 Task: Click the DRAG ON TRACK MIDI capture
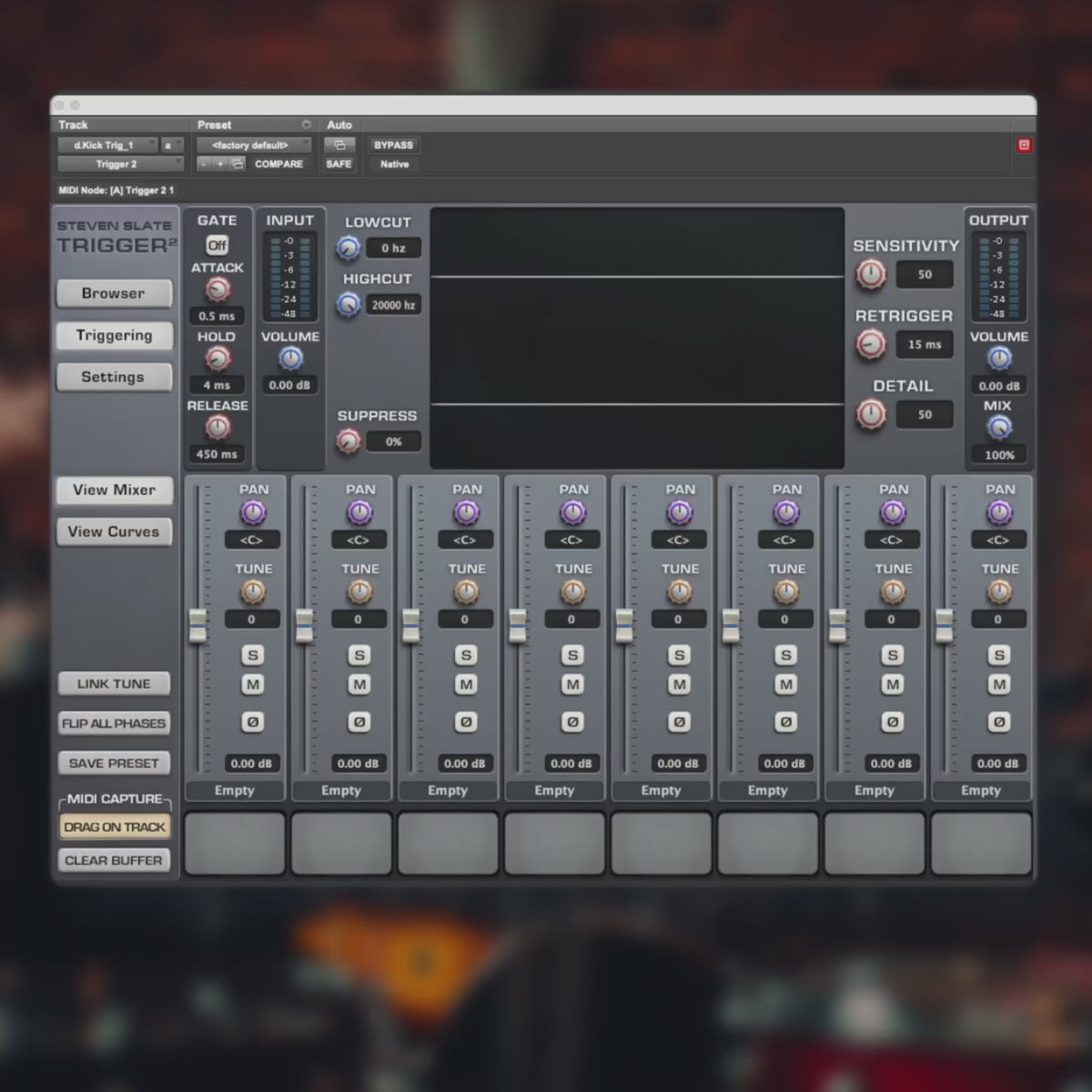tap(115, 827)
